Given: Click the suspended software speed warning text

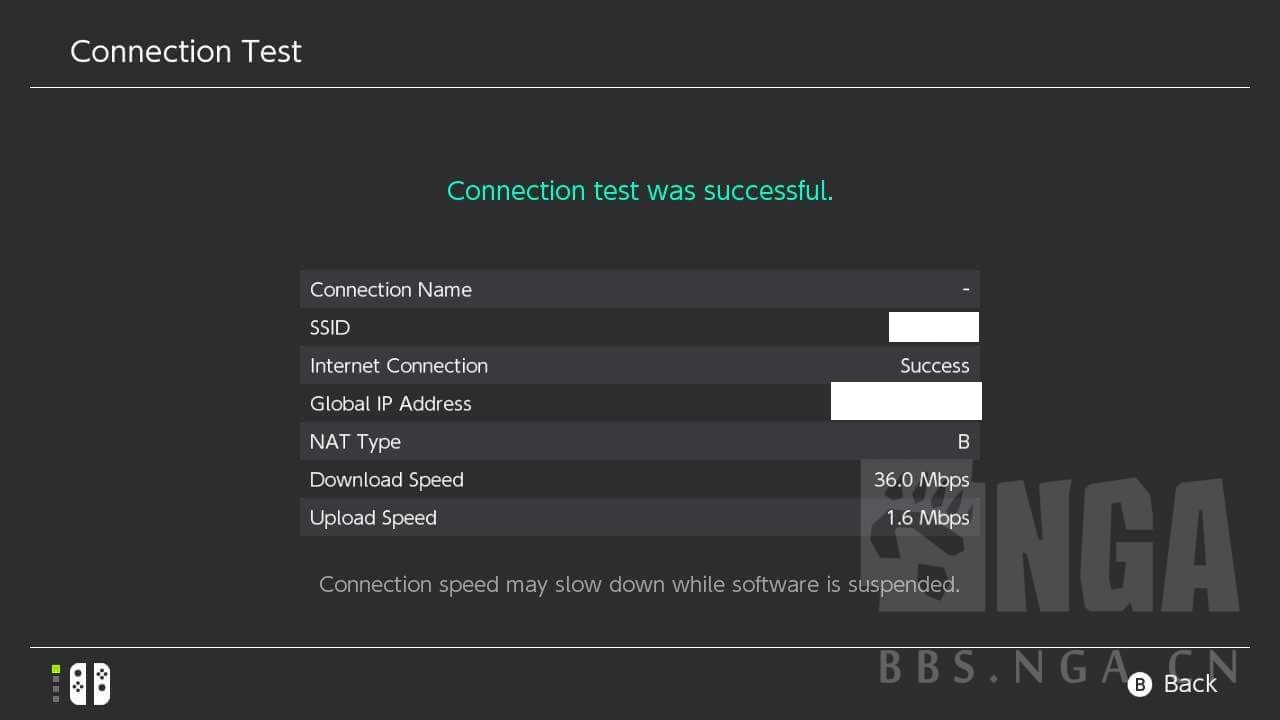Looking at the screenshot, I should coord(640,584).
